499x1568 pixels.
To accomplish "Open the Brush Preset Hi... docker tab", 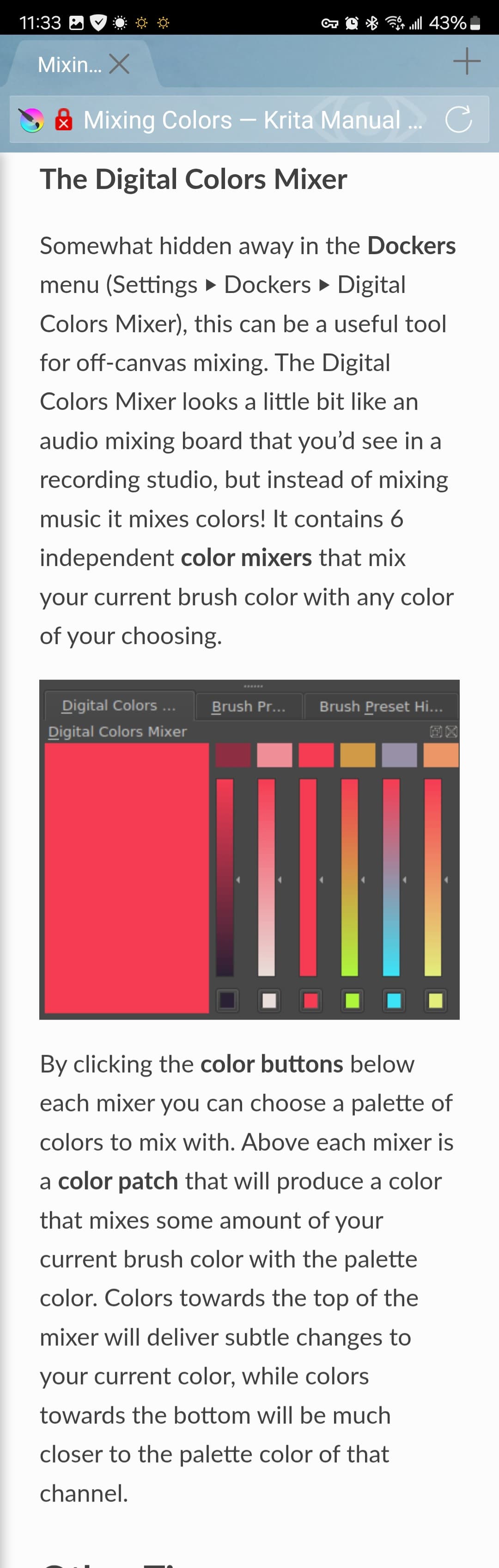I will coord(381,706).
